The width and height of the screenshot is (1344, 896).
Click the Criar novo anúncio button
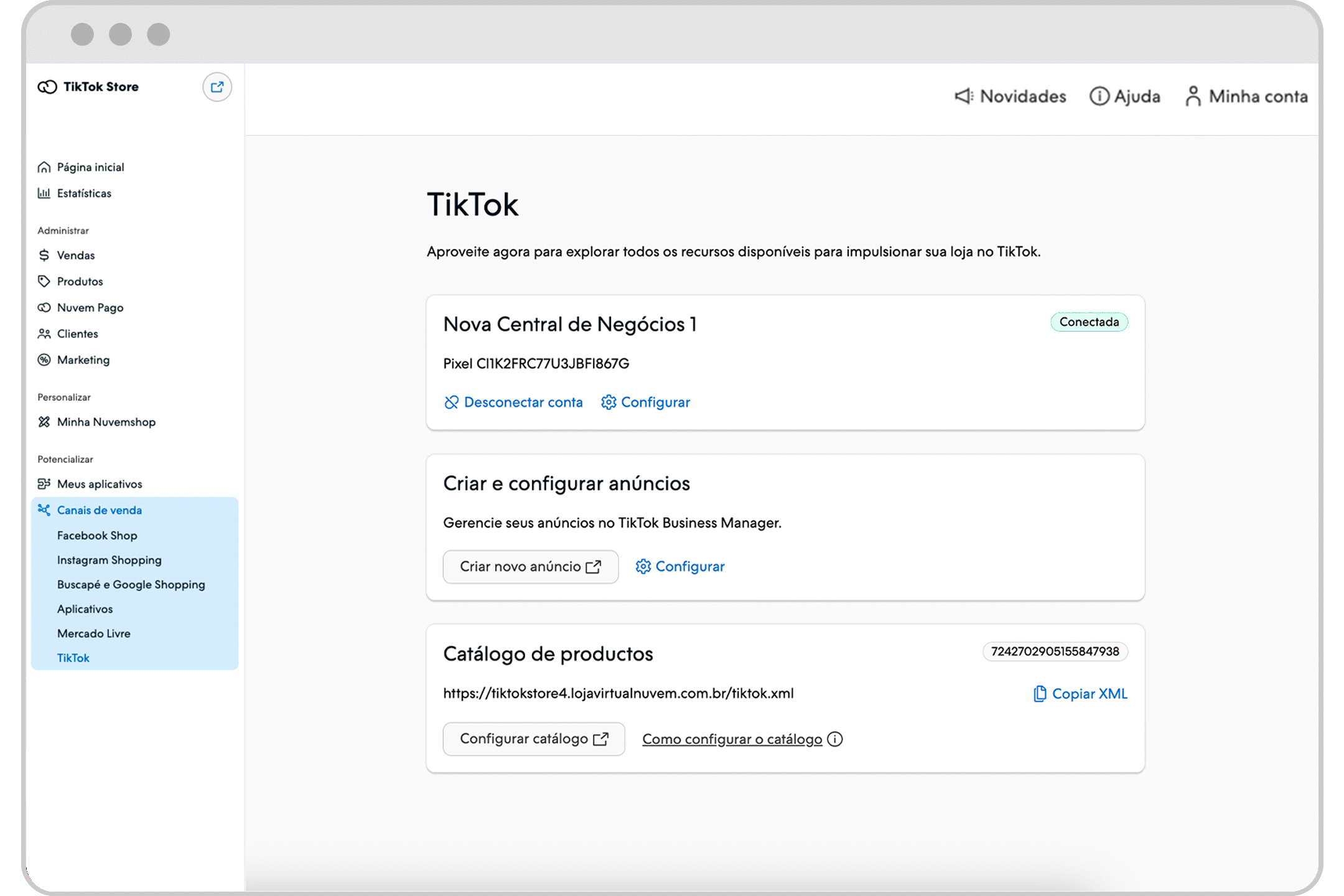click(x=531, y=567)
